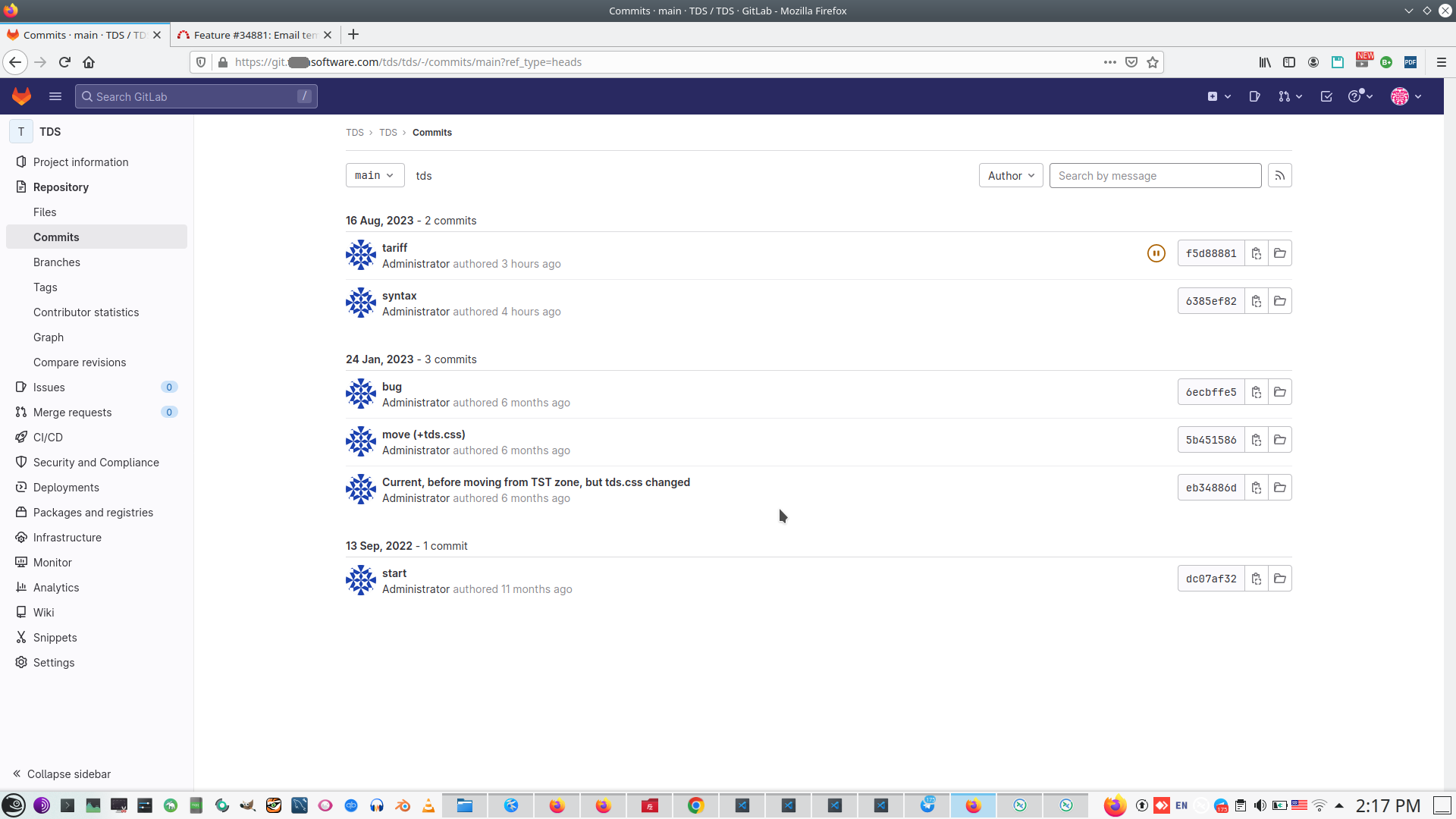This screenshot has width=1456, height=819.
Task: Open commits RSS feed icon
Action: click(x=1280, y=176)
